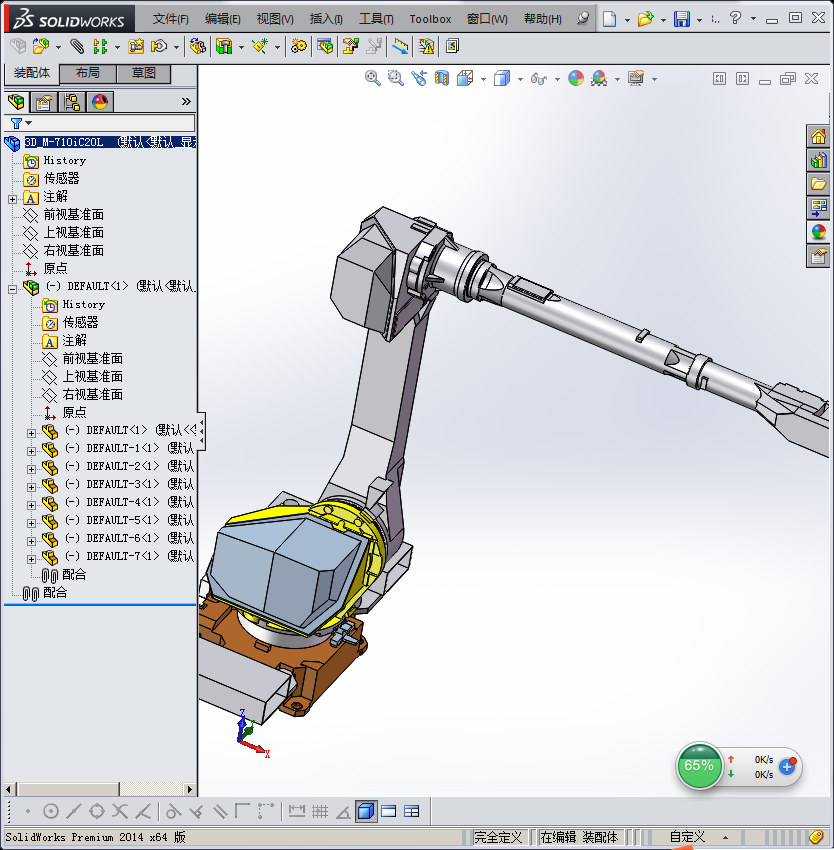Toggle the shaded cube view button

tap(366, 811)
